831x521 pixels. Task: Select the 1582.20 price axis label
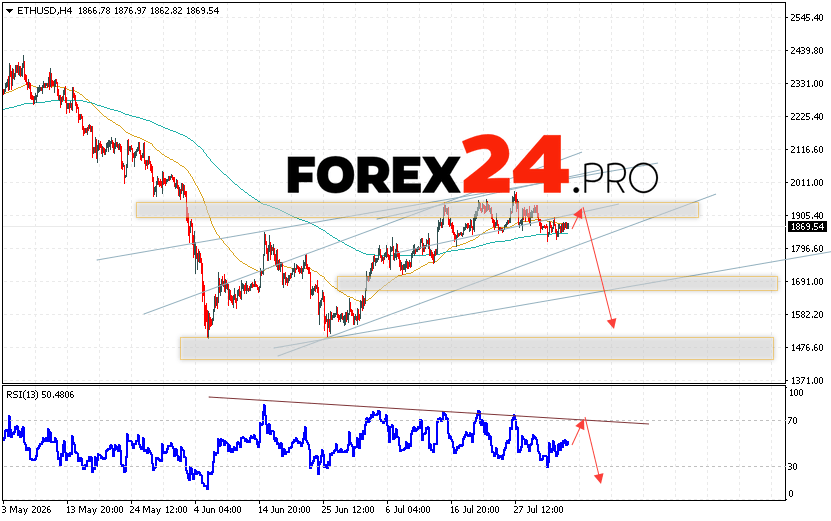(807, 315)
